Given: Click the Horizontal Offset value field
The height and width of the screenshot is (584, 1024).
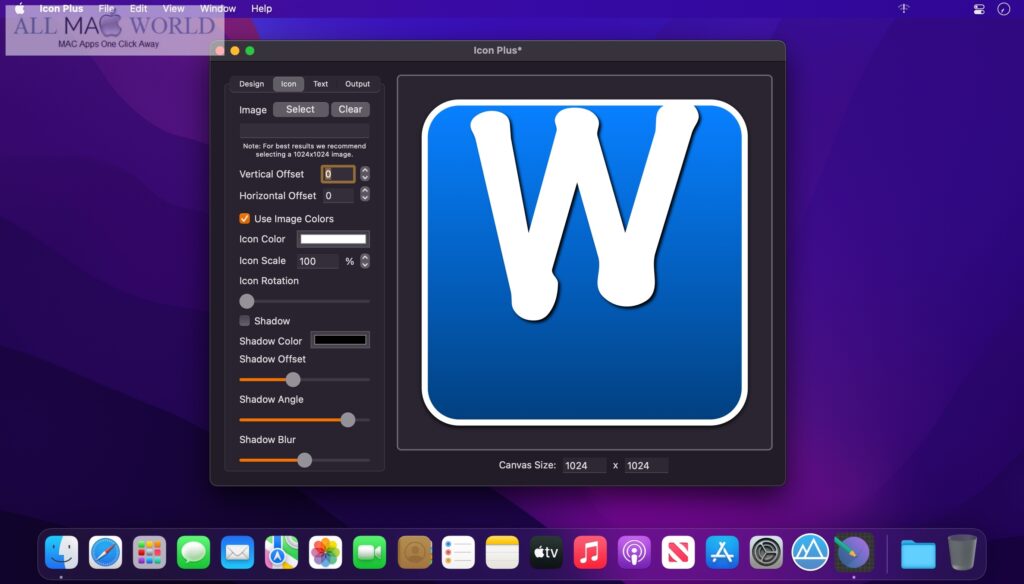Looking at the screenshot, I should tap(338, 195).
